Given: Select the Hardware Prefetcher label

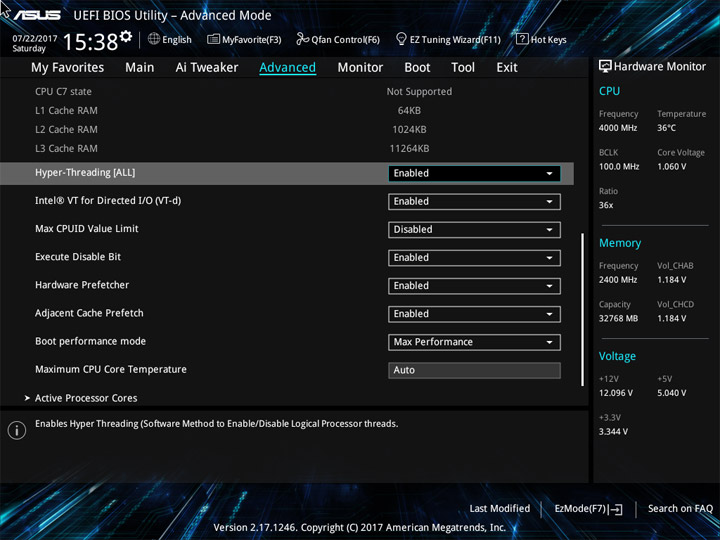Looking at the screenshot, I should pos(82,285).
